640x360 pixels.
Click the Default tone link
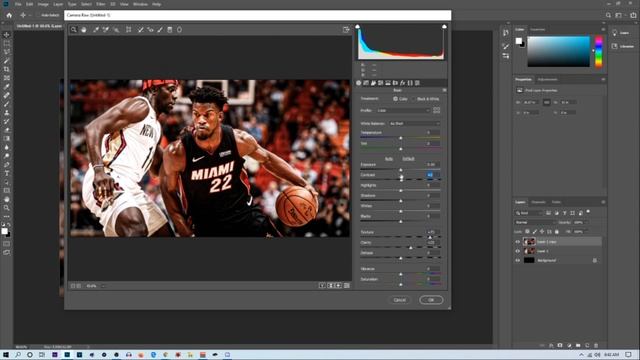coord(408,158)
